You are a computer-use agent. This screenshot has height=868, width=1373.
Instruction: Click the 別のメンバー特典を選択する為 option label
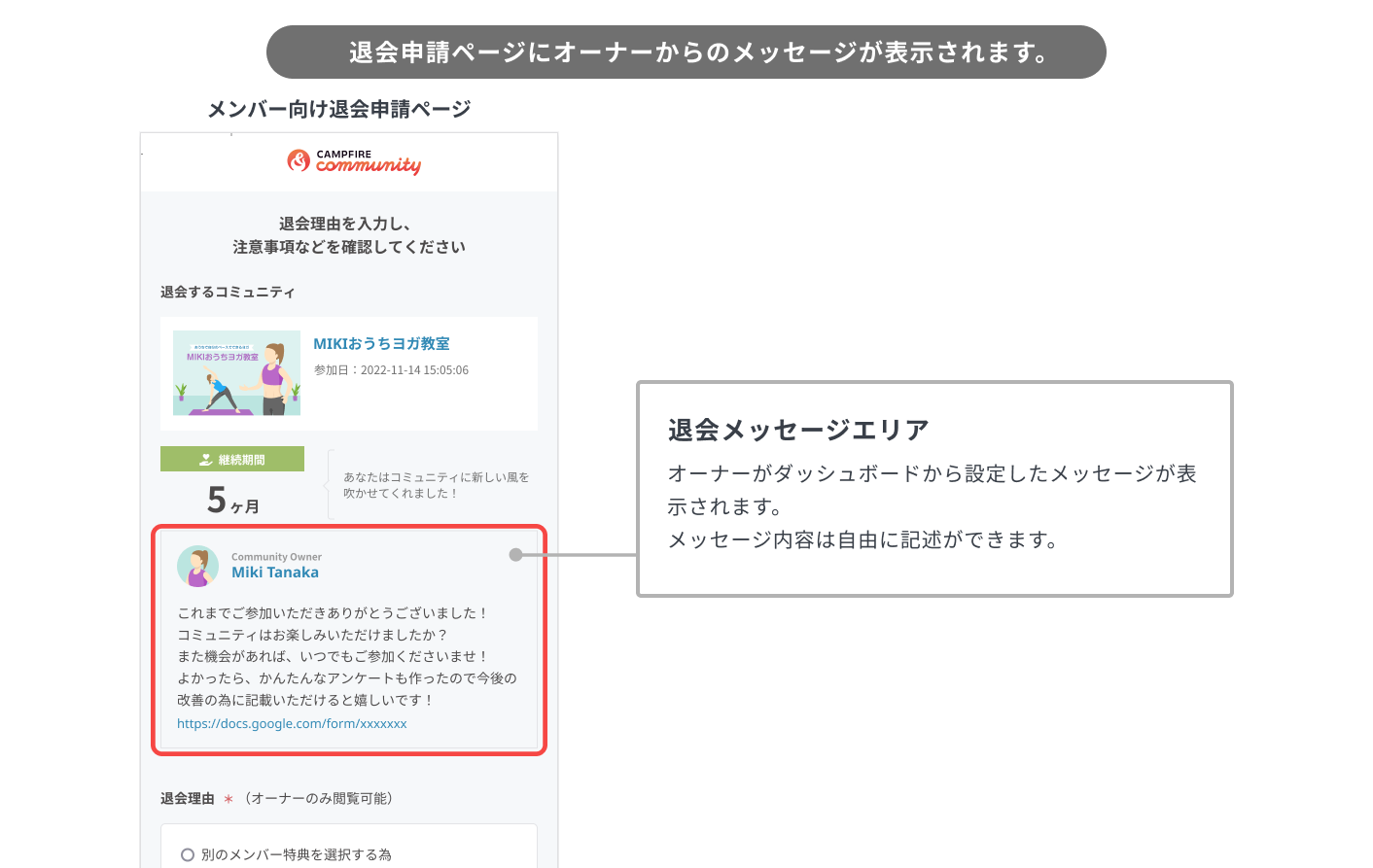[297, 855]
